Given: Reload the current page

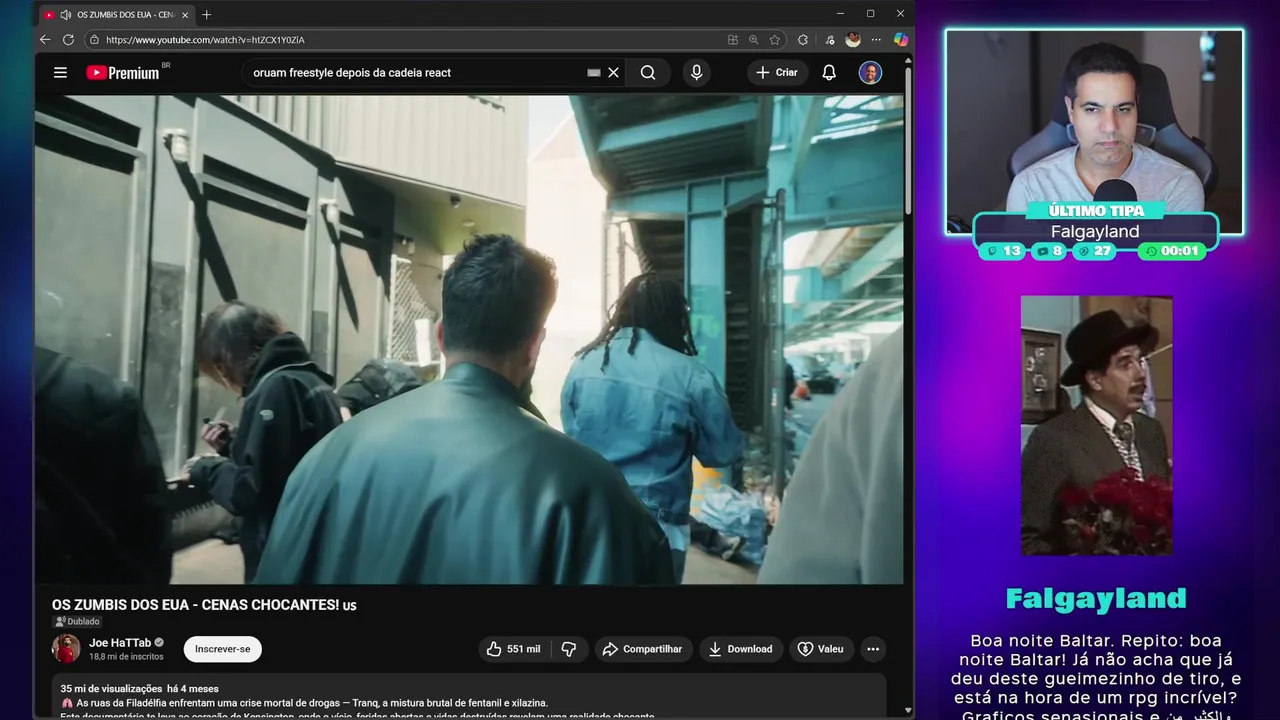Looking at the screenshot, I should pyautogui.click(x=68, y=40).
